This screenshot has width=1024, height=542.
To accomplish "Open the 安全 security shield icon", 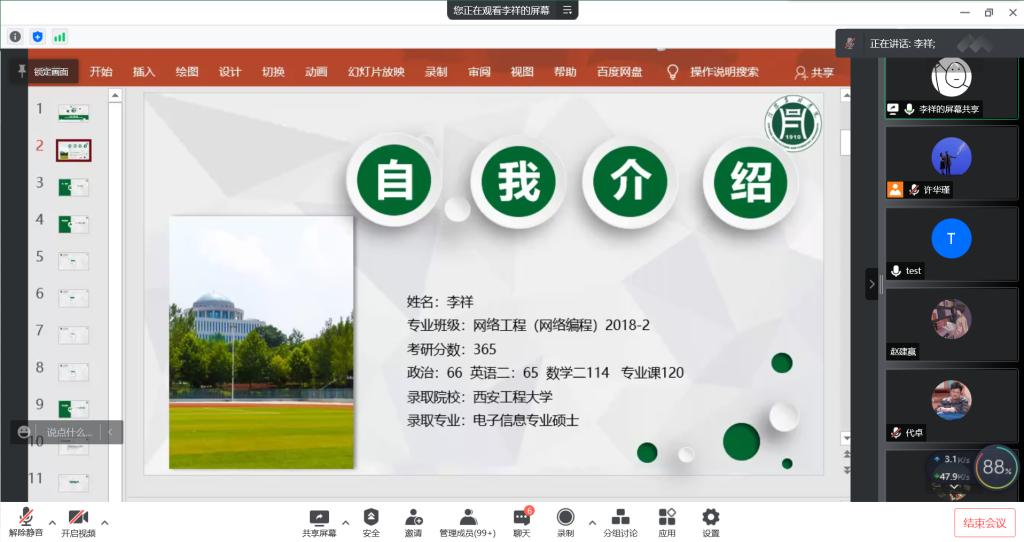I will tap(371, 521).
